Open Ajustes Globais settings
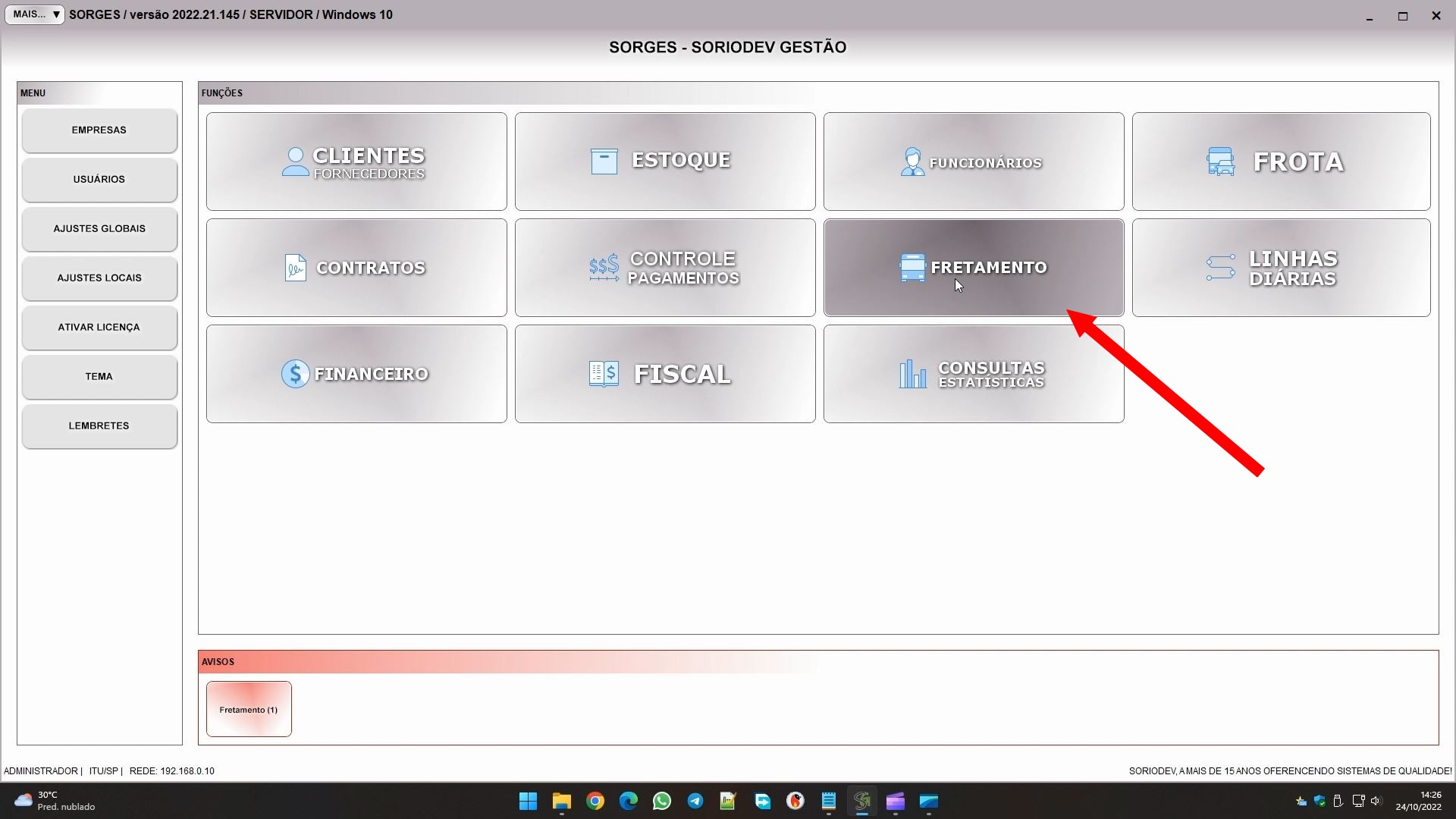The image size is (1456, 819). click(x=99, y=229)
